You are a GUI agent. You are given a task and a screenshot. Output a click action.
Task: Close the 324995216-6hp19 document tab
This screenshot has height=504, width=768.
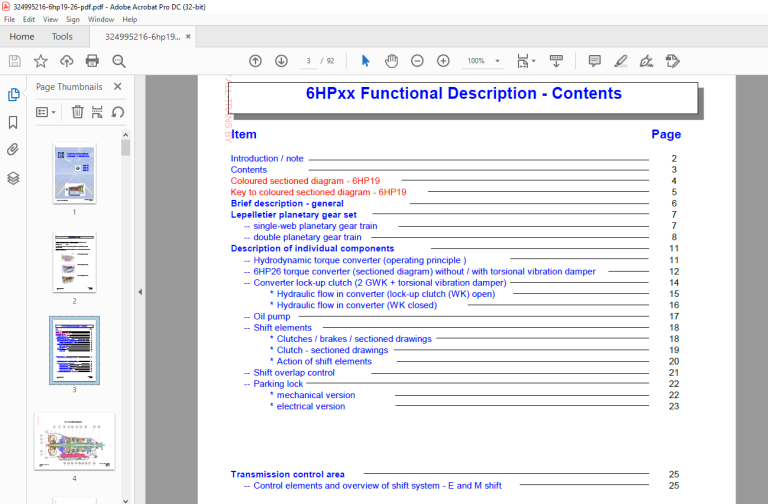click(188, 37)
